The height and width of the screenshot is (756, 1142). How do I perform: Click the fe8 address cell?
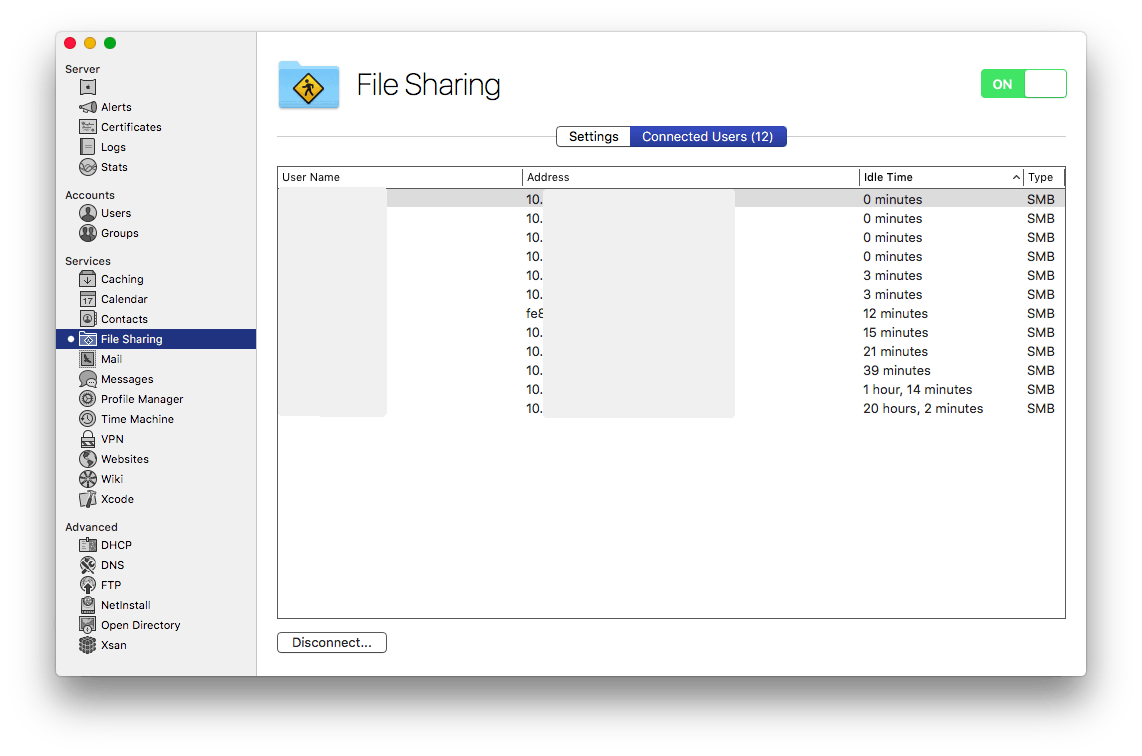click(x=535, y=313)
